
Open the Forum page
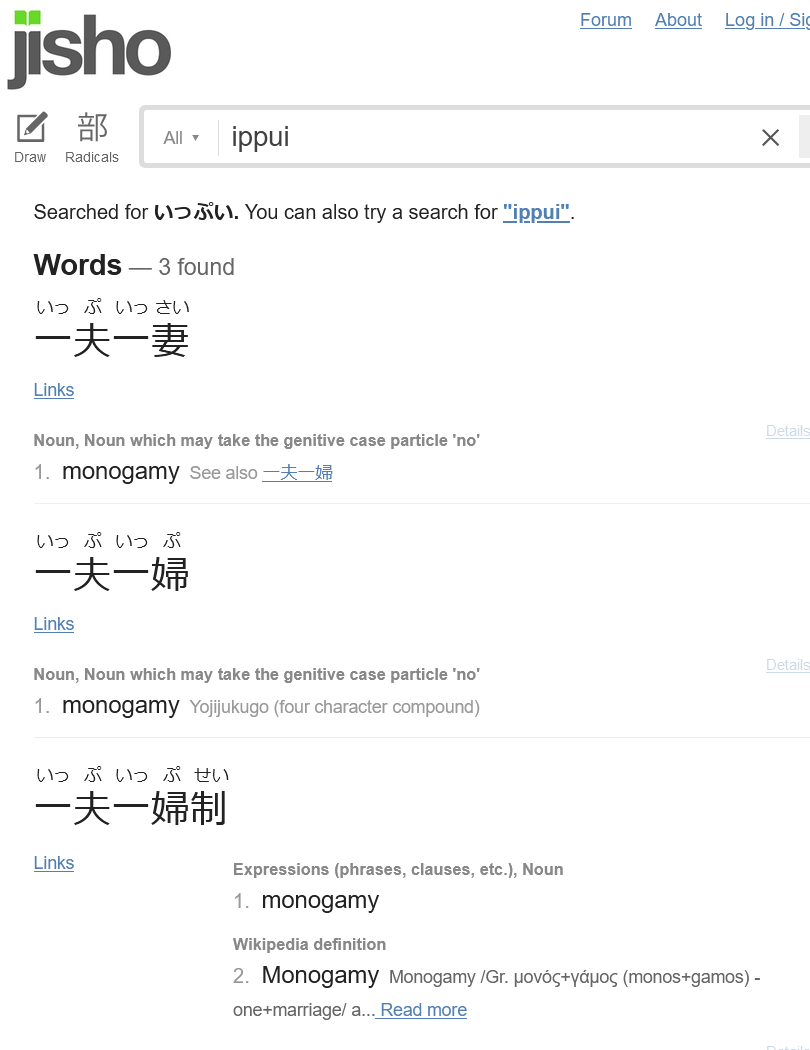(605, 20)
